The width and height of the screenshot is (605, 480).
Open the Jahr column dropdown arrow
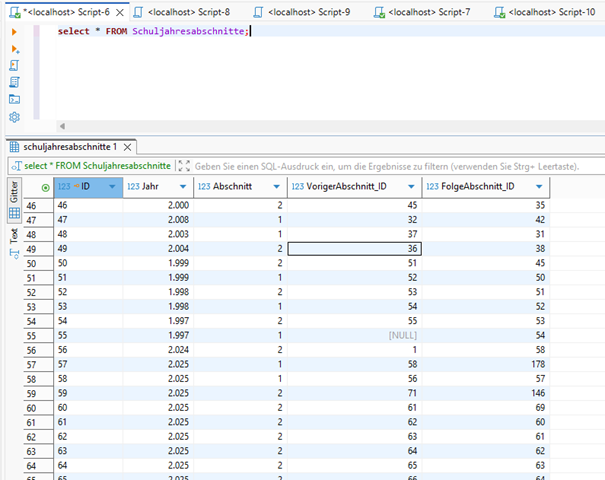point(182,187)
